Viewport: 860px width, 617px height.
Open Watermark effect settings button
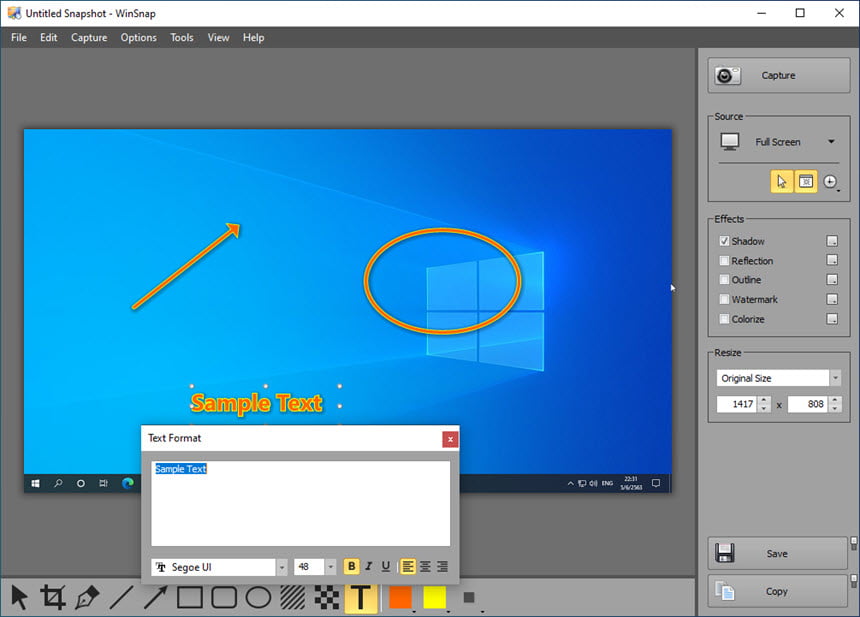pyautogui.click(x=832, y=299)
